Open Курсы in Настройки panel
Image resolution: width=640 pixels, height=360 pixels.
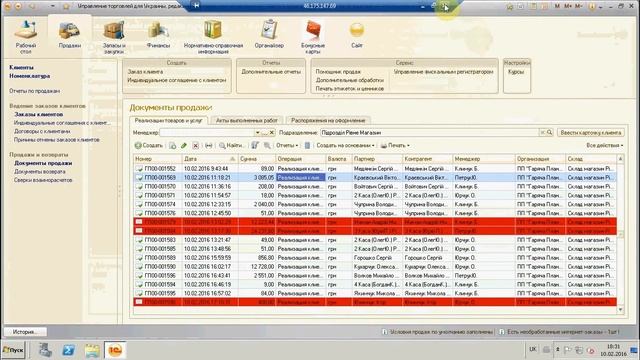(x=516, y=72)
